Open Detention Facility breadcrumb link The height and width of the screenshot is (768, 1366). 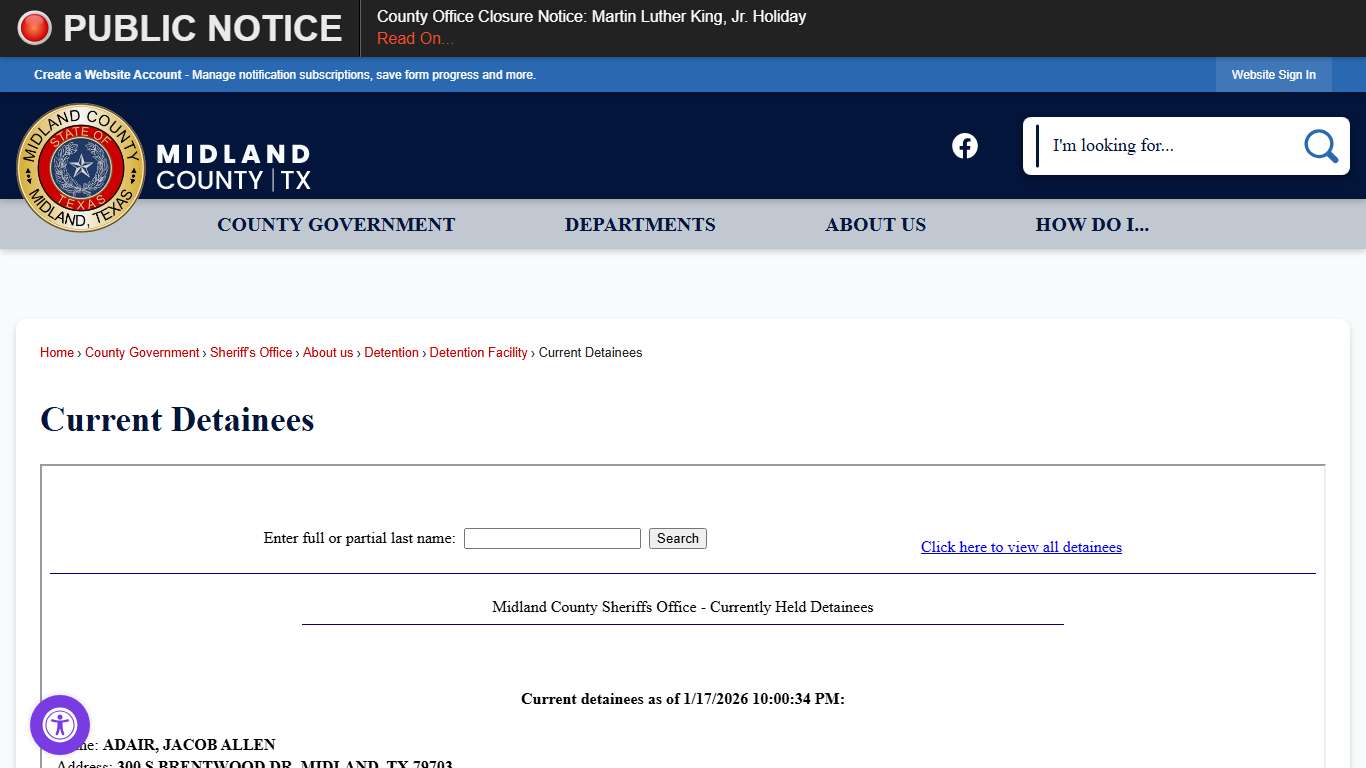coord(478,352)
